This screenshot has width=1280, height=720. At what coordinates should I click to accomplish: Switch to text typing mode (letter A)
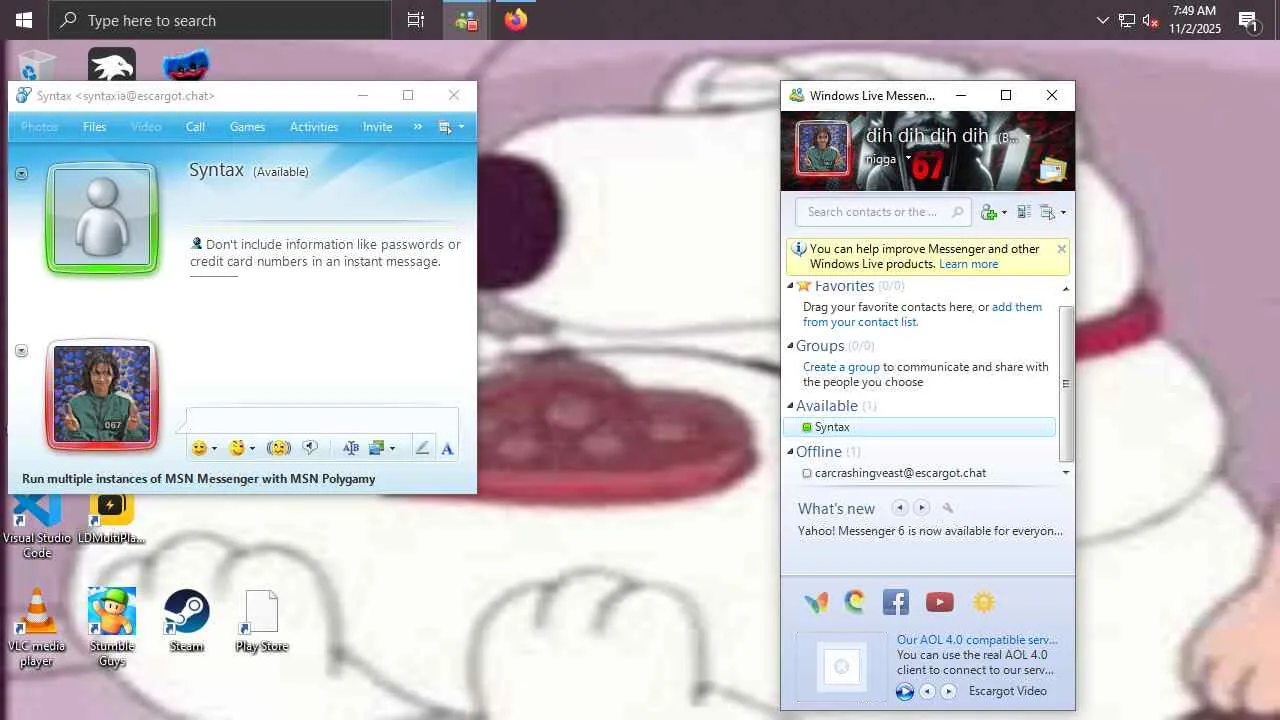[x=447, y=448]
